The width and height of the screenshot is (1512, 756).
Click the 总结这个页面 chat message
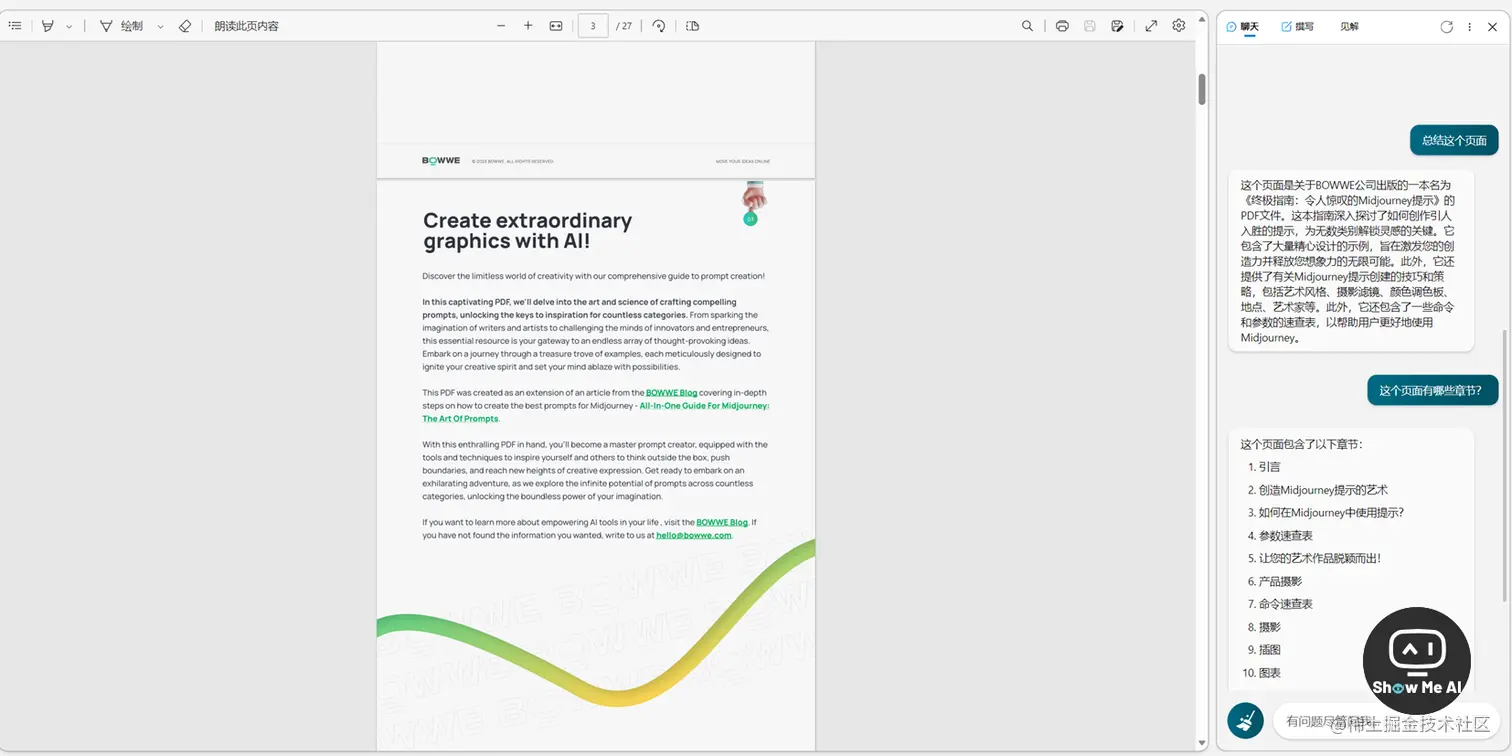point(1454,141)
